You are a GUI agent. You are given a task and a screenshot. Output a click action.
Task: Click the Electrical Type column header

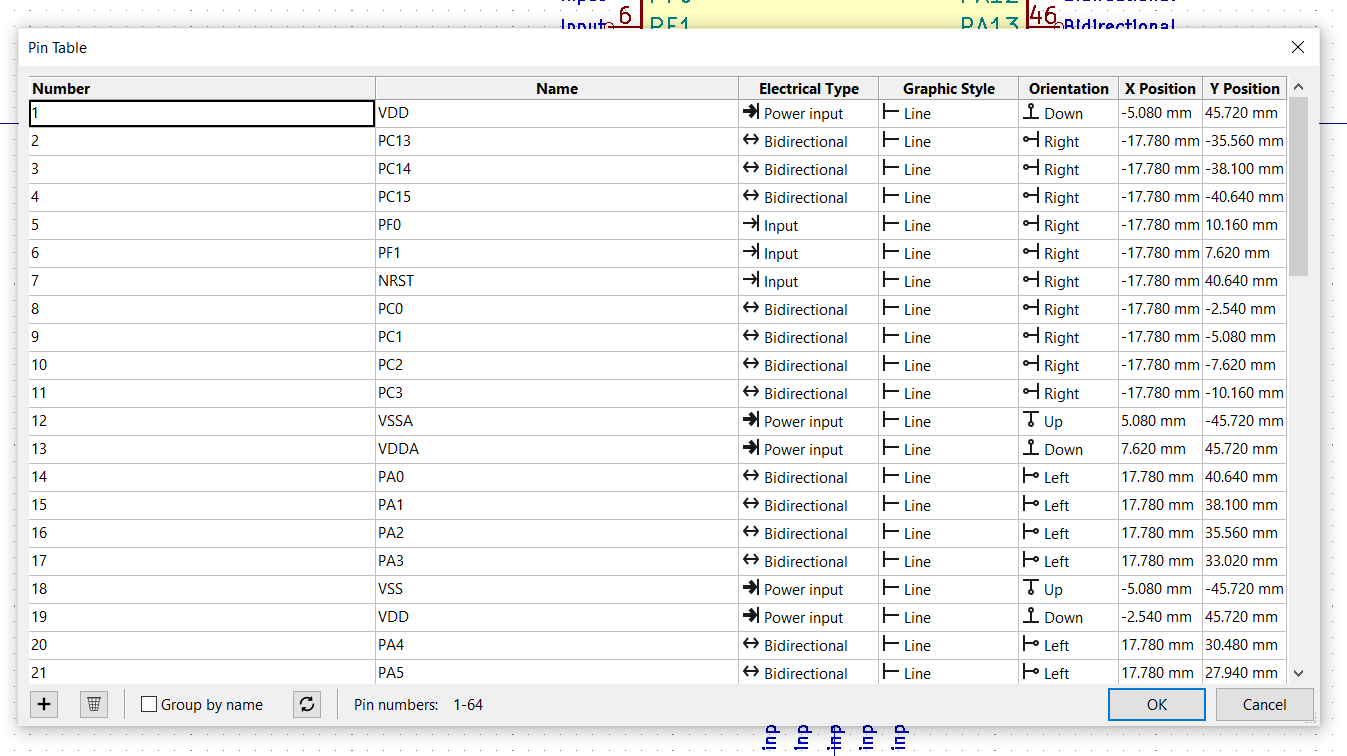click(x=808, y=88)
